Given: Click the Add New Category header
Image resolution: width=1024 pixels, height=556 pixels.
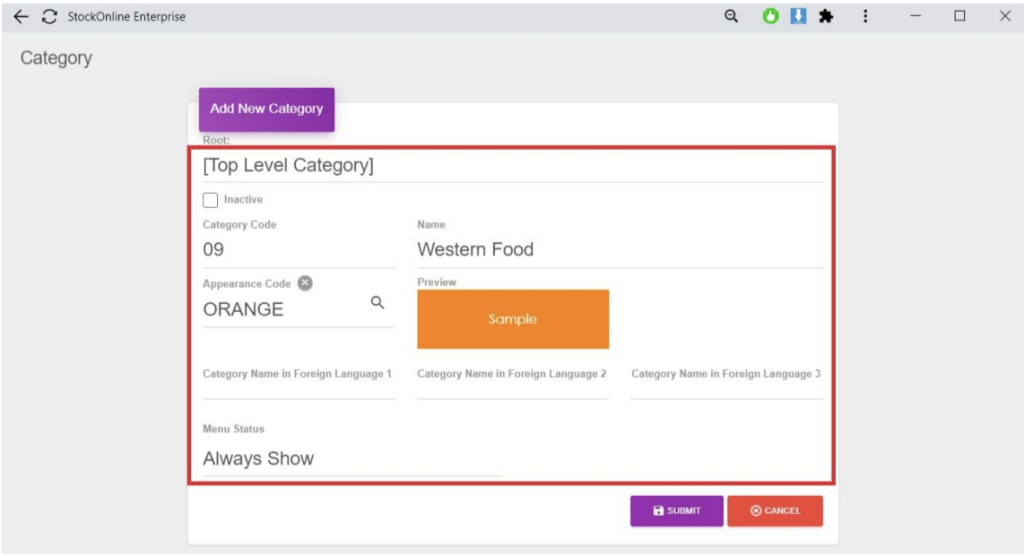Looking at the screenshot, I should point(266,109).
